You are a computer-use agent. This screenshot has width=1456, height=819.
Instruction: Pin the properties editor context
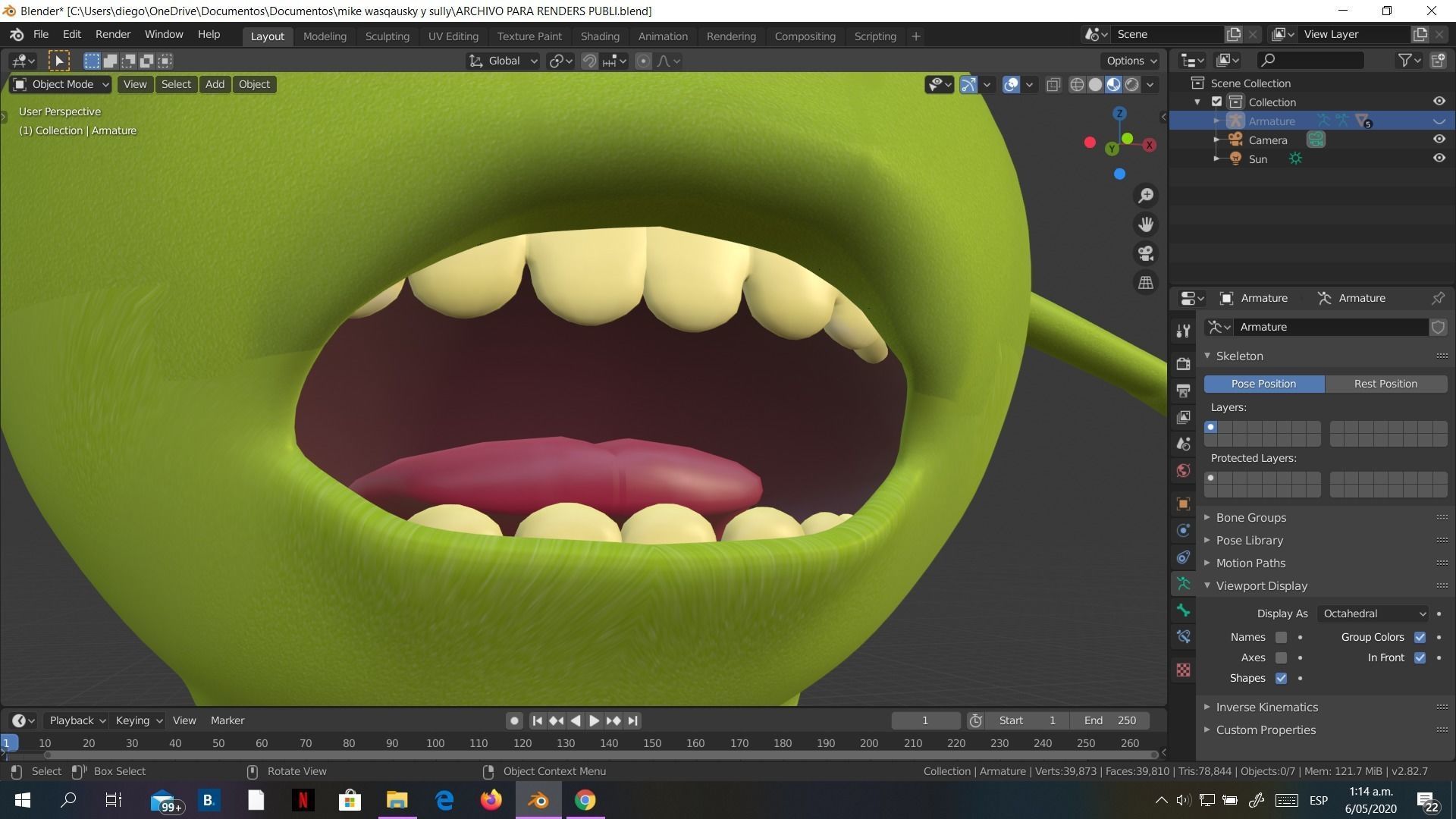point(1437,298)
